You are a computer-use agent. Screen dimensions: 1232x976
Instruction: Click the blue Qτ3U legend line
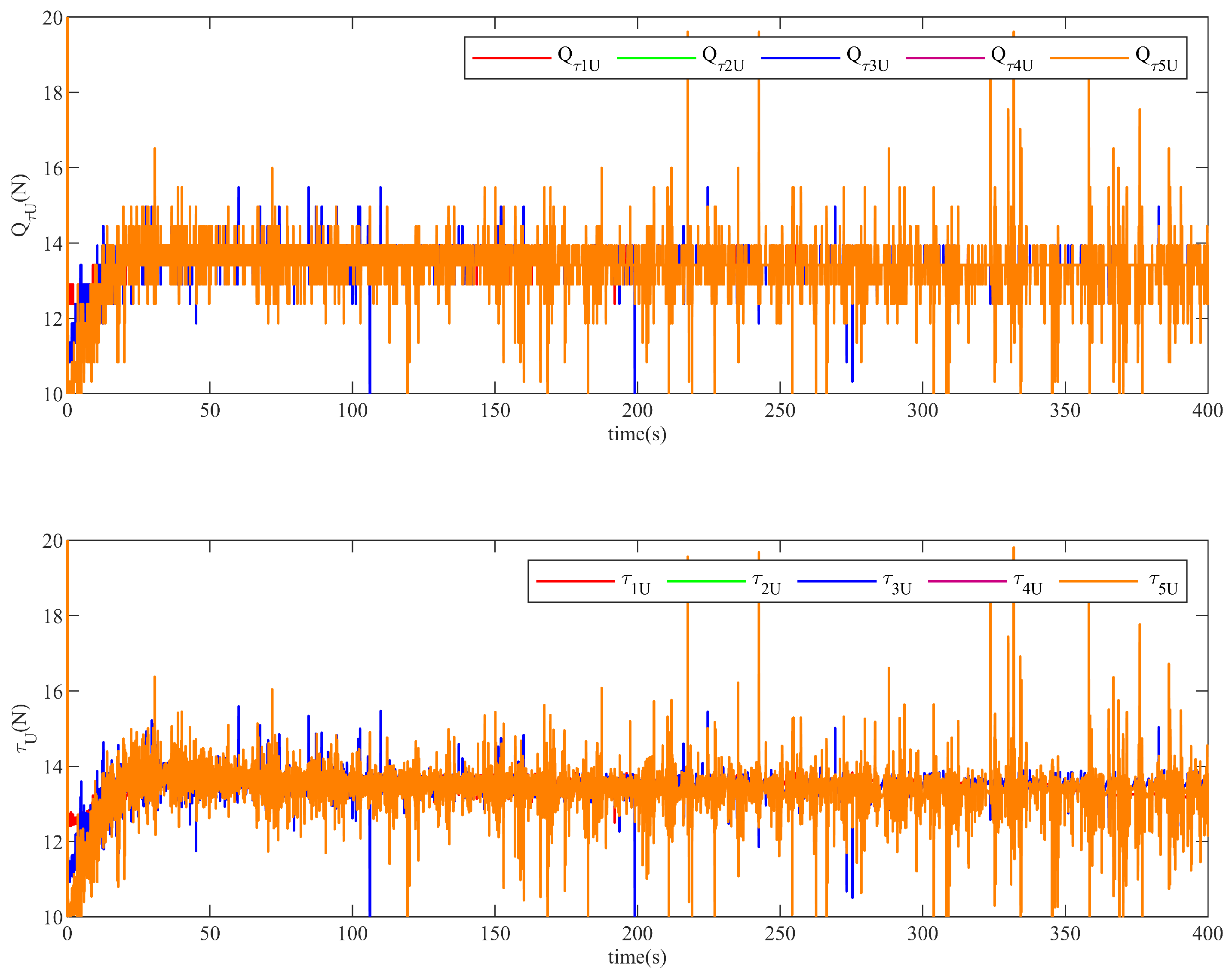coord(800,58)
